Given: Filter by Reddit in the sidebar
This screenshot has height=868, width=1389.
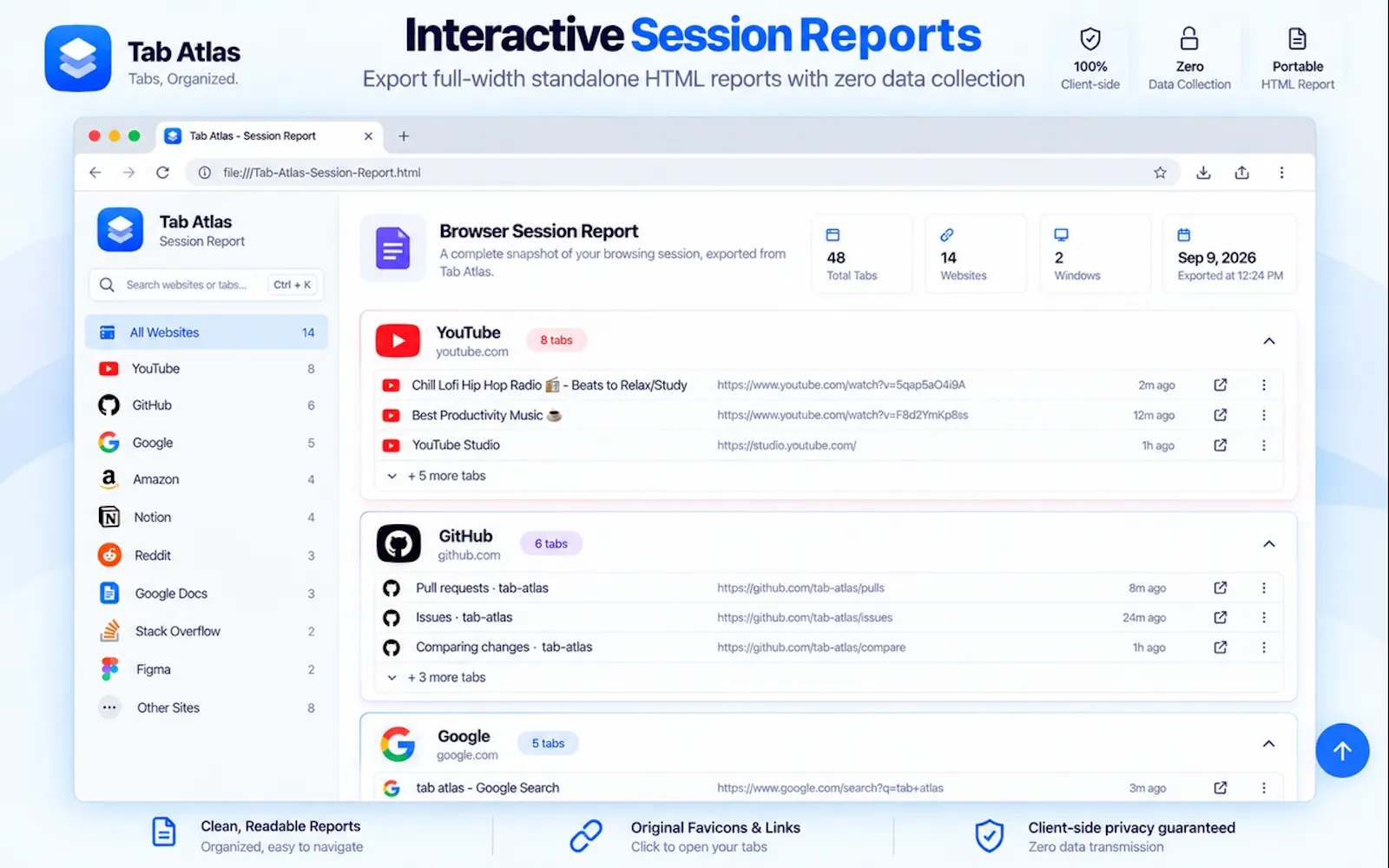Looking at the screenshot, I should pyautogui.click(x=207, y=556).
